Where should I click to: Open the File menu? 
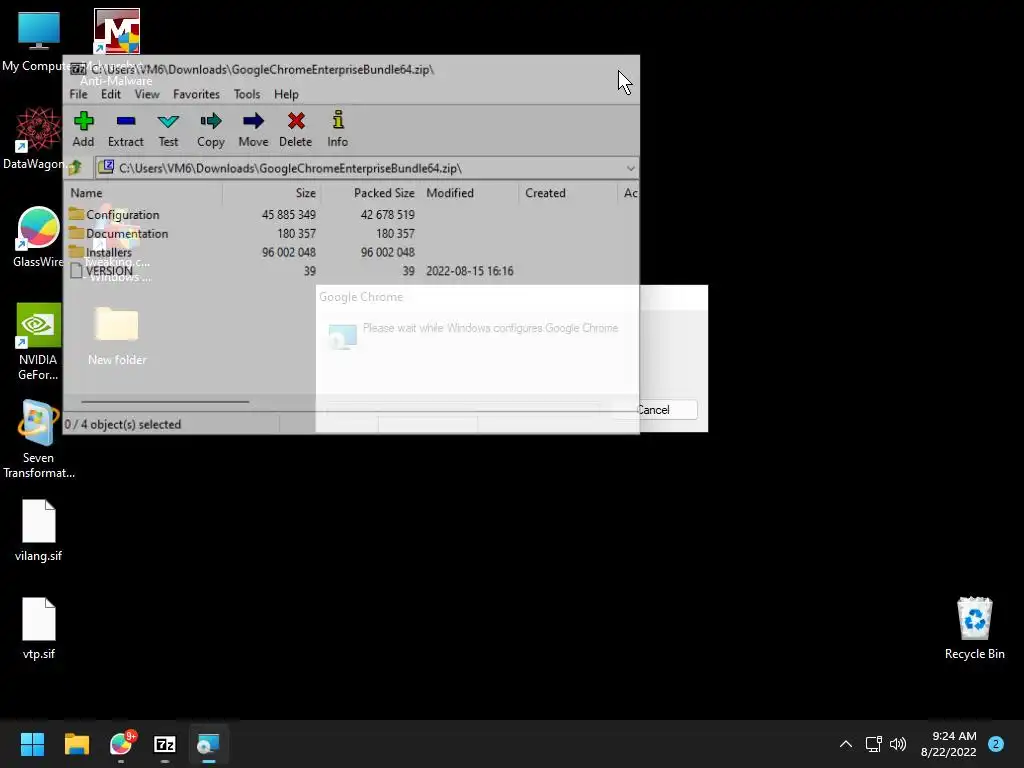point(78,94)
